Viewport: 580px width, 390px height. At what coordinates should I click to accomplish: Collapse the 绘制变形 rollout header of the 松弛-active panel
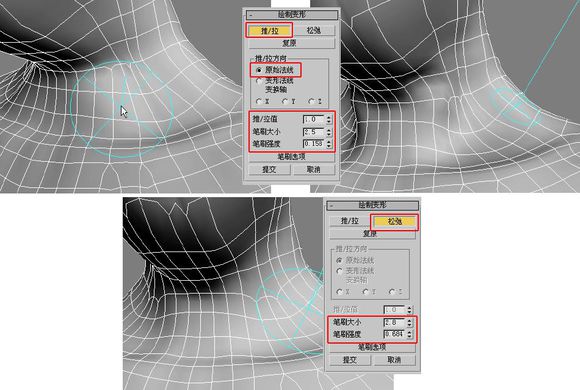coord(372,205)
